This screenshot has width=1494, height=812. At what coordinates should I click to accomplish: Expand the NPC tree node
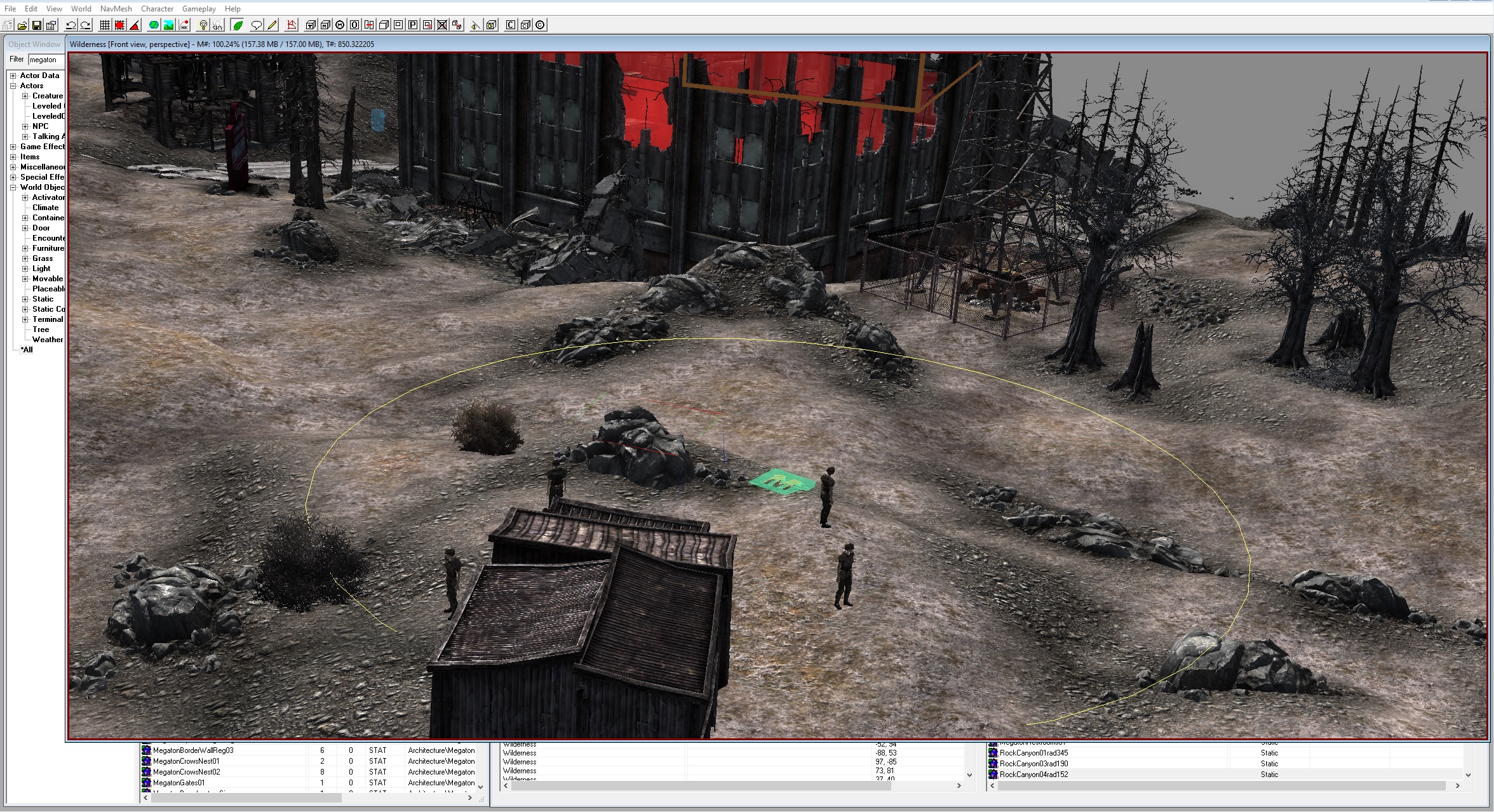click(25, 126)
